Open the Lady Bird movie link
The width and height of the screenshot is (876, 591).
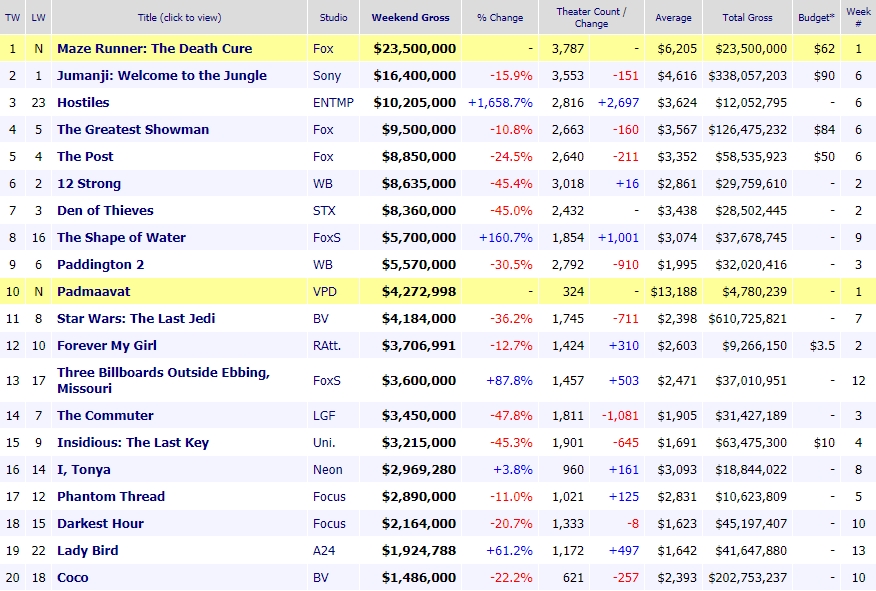click(x=88, y=551)
